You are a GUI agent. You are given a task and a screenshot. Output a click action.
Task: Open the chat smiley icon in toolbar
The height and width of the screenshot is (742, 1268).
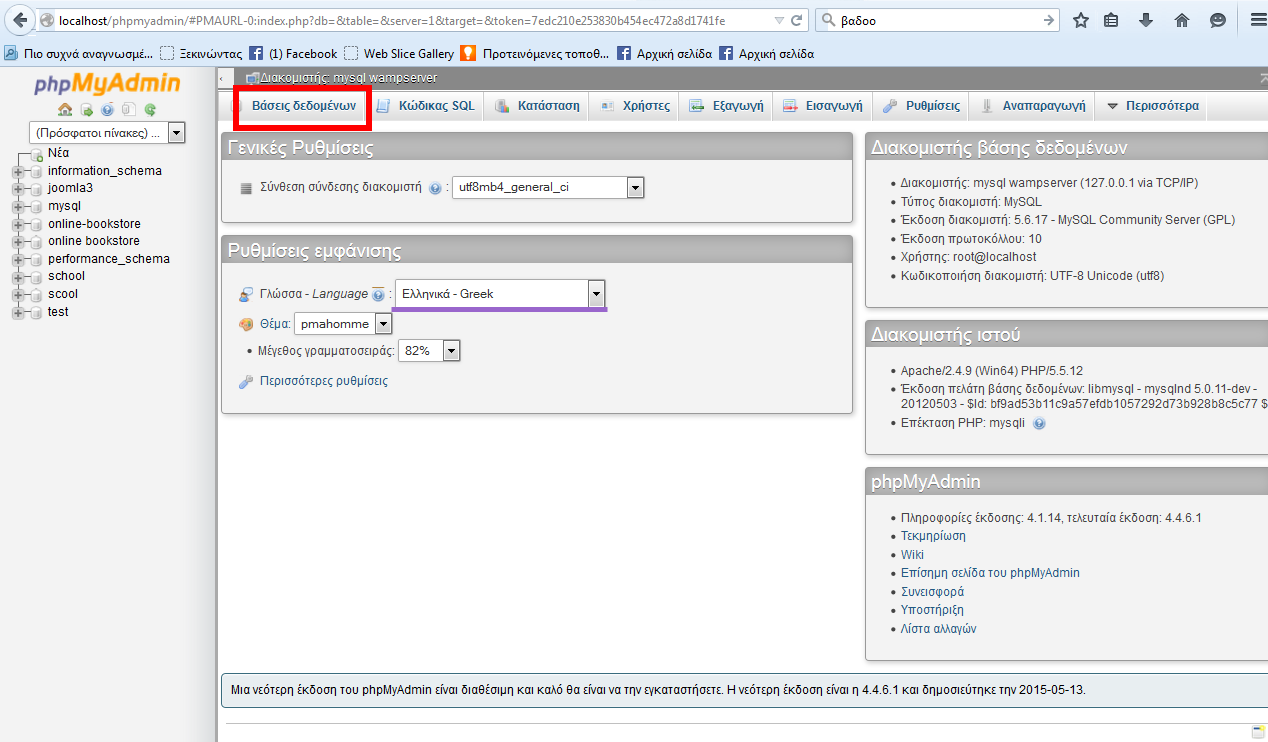pyautogui.click(x=1217, y=20)
